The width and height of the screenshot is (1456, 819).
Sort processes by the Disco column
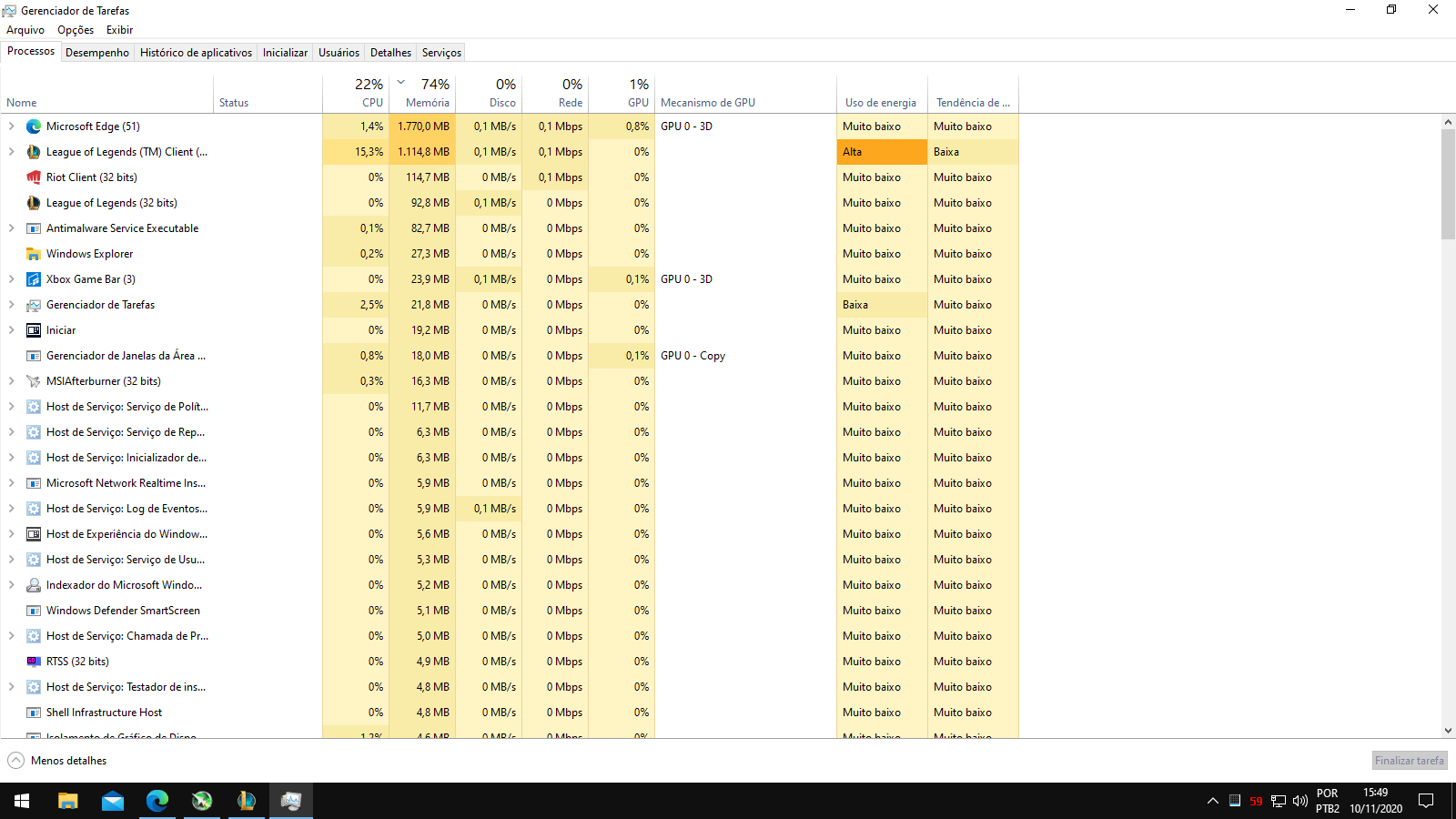click(x=489, y=94)
